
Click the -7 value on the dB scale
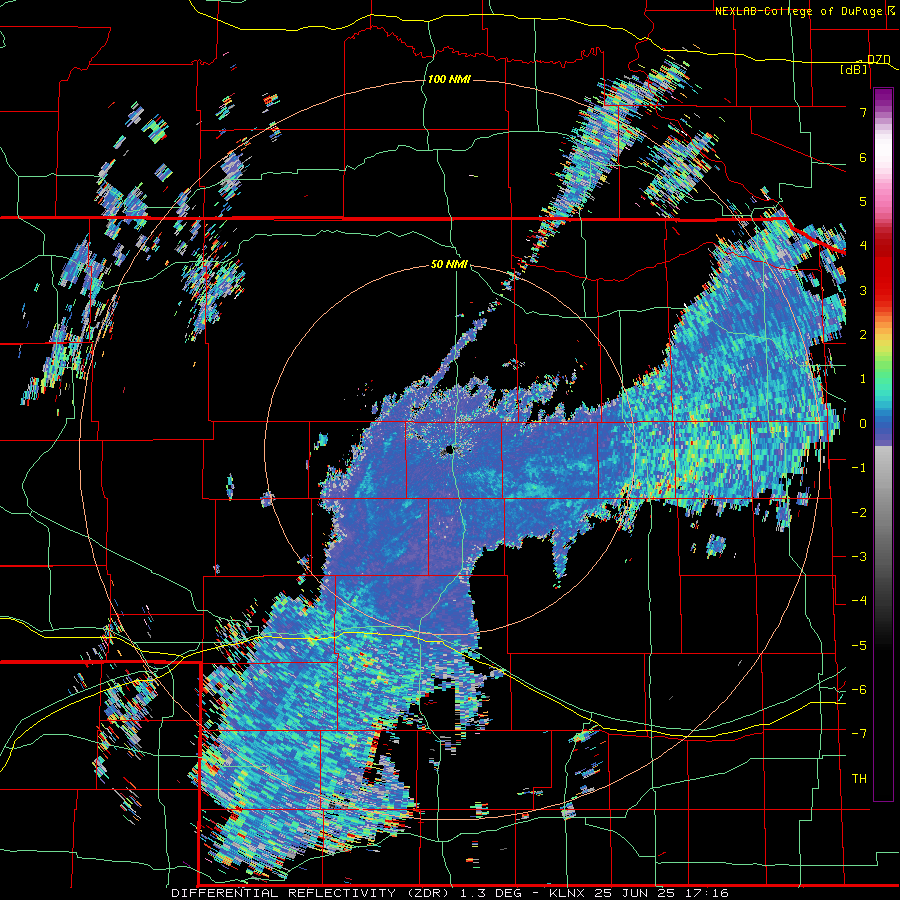pyautogui.click(x=859, y=734)
